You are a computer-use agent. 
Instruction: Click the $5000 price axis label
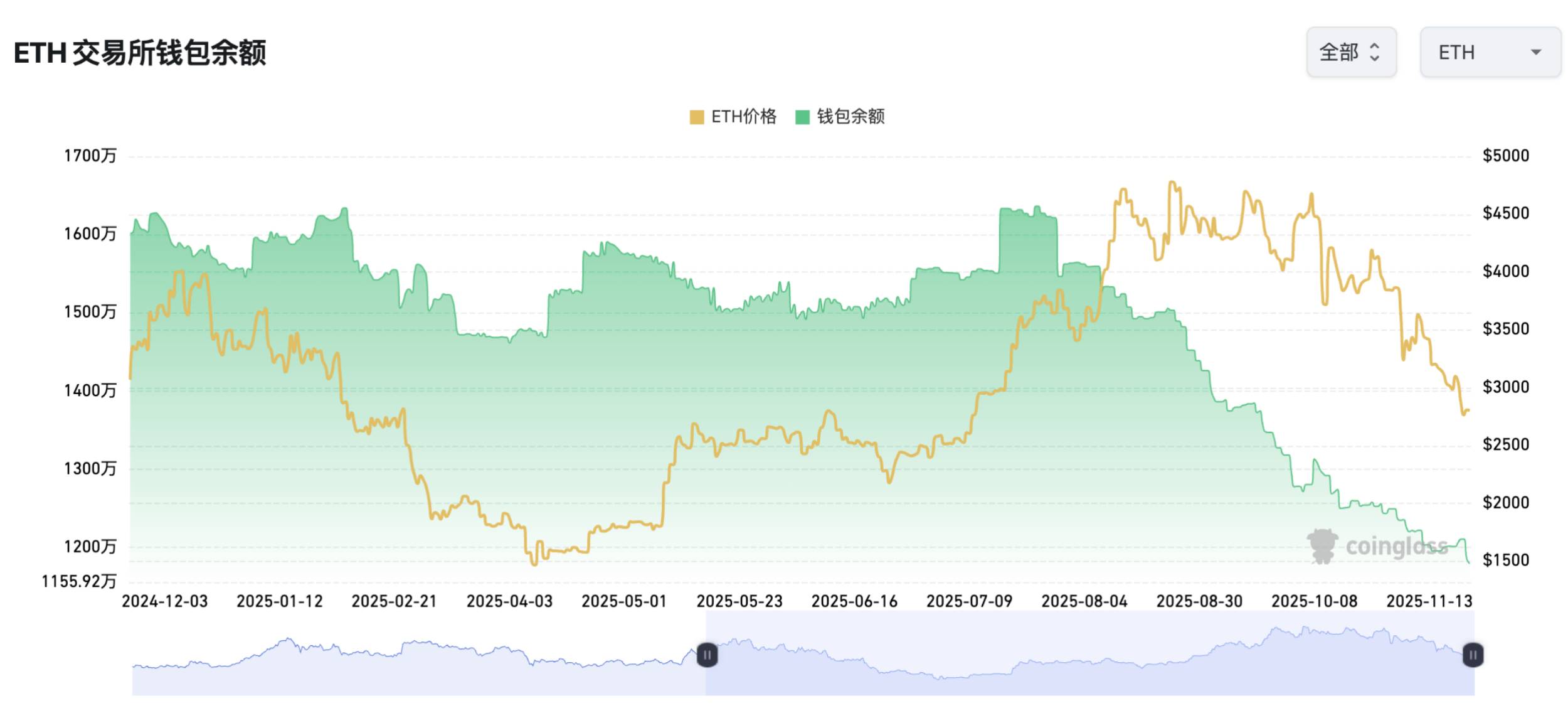click(x=1505, y=156)
